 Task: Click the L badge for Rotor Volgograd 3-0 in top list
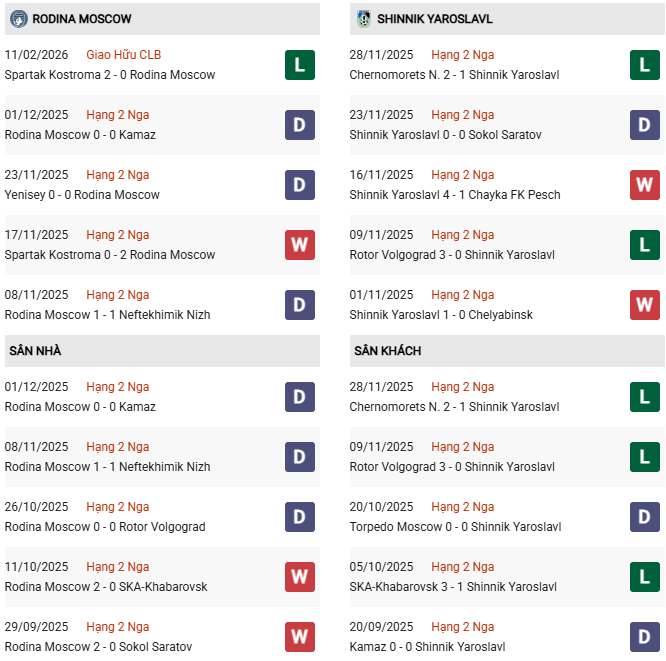(645, 245)
